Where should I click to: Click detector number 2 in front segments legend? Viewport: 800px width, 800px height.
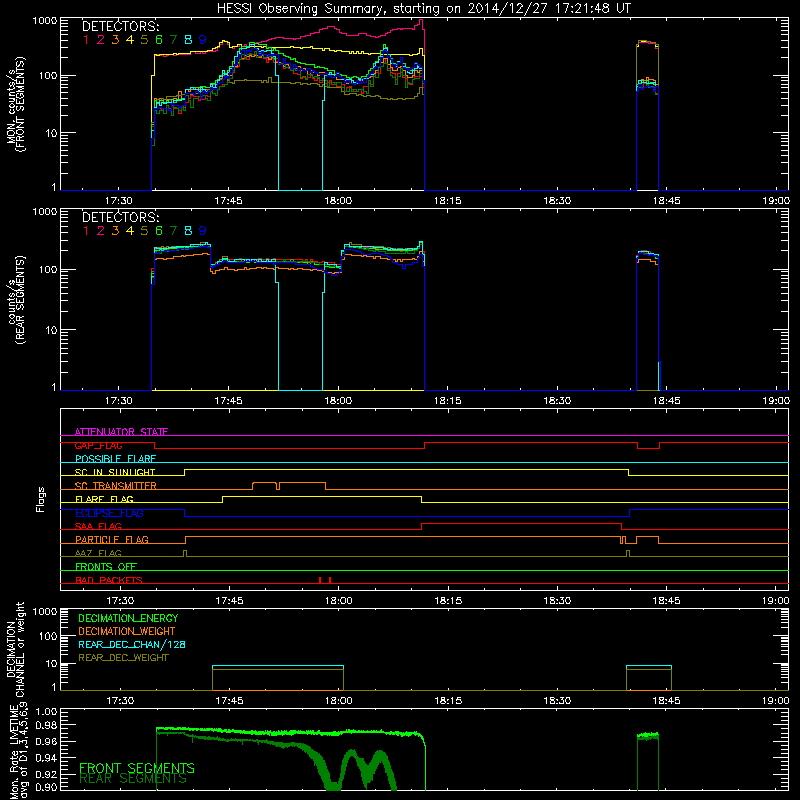[x=101, y=39]
